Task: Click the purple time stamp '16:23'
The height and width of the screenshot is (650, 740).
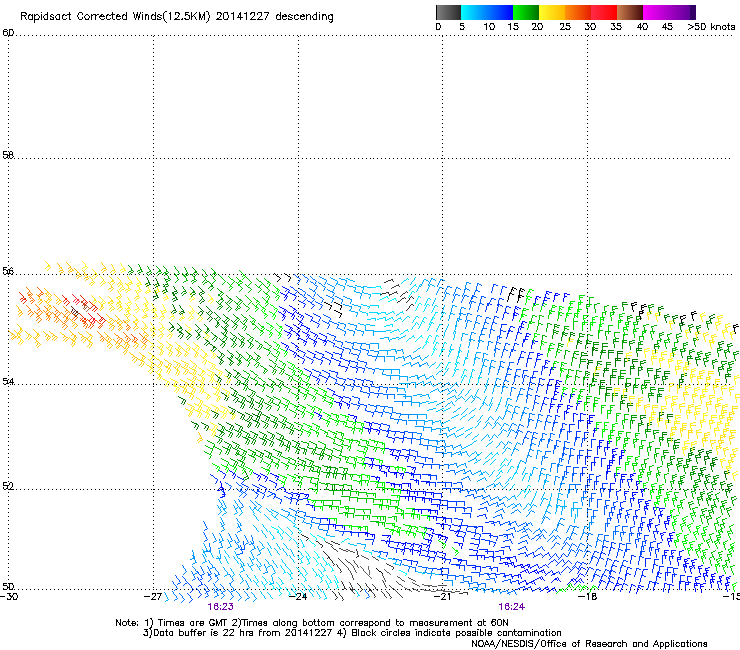Action: (220, 607)
